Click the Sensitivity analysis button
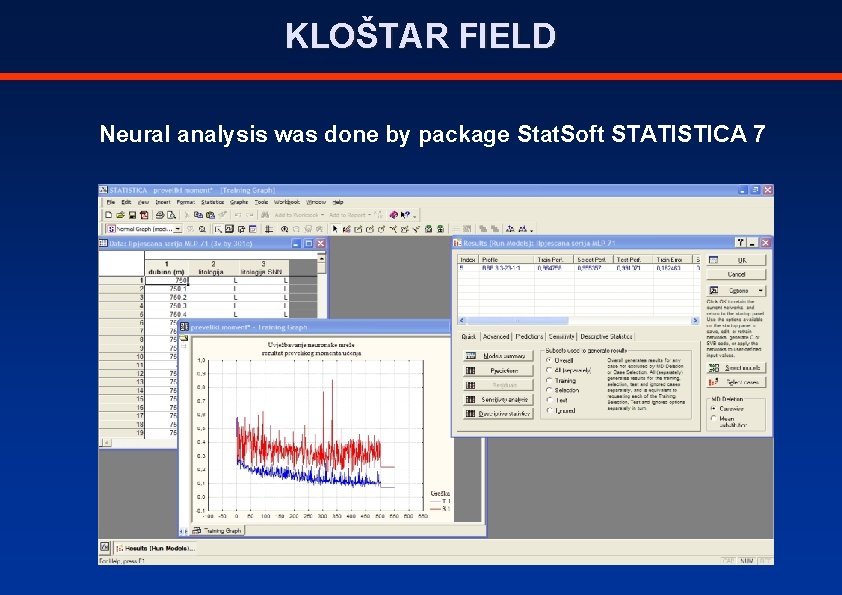This screenshot has height=595, width=842. coord(498,400)
